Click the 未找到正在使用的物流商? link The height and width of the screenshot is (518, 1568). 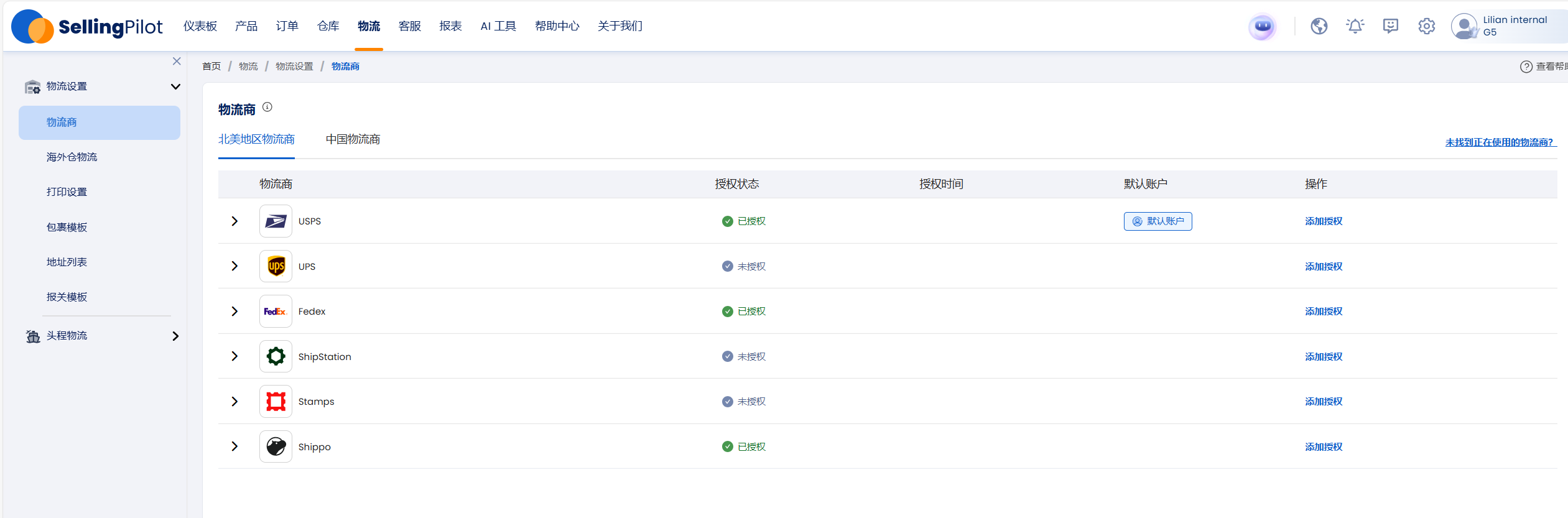click(1499, 142)
